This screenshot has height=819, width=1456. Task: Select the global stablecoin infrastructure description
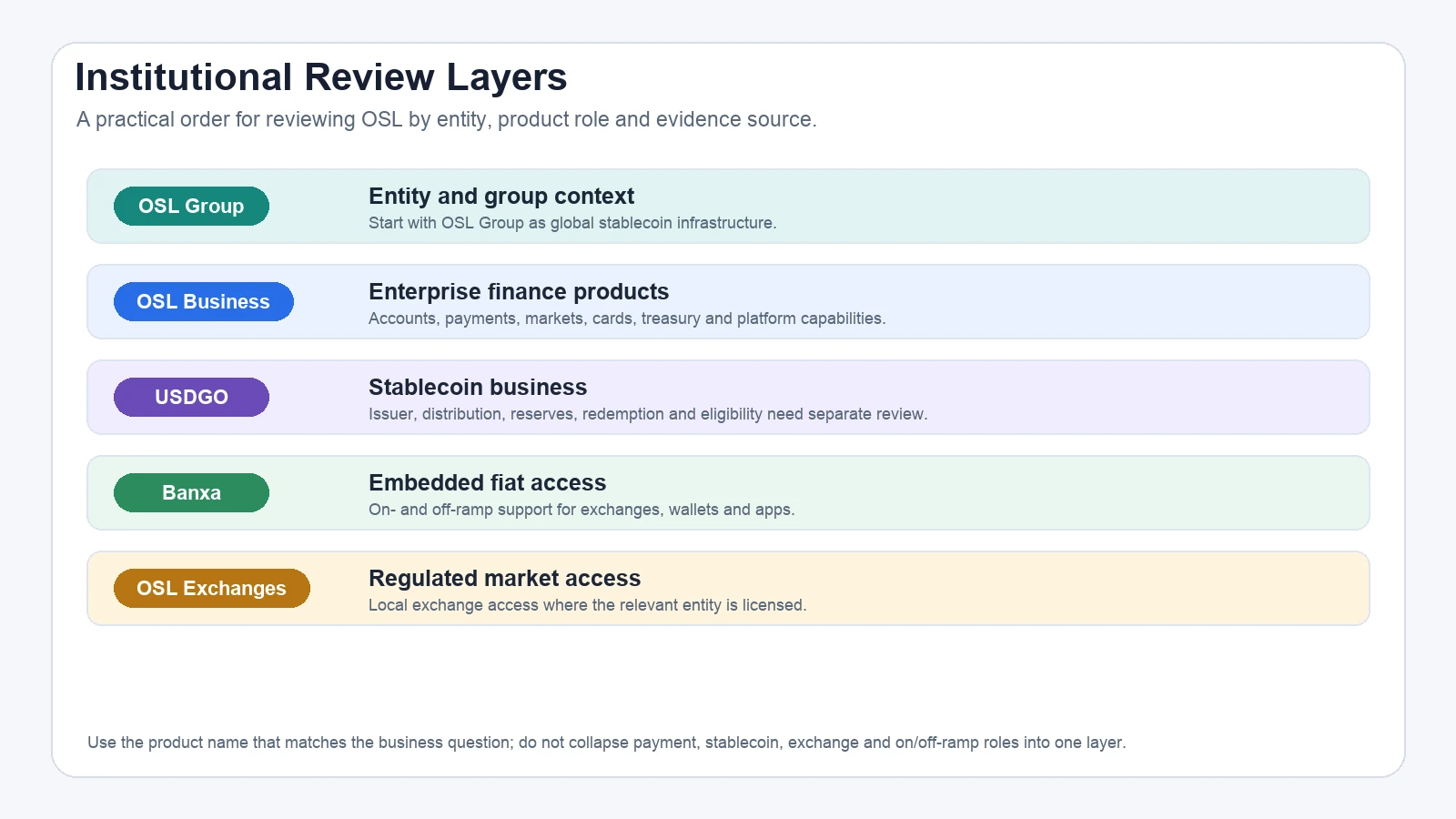point(572,223)
